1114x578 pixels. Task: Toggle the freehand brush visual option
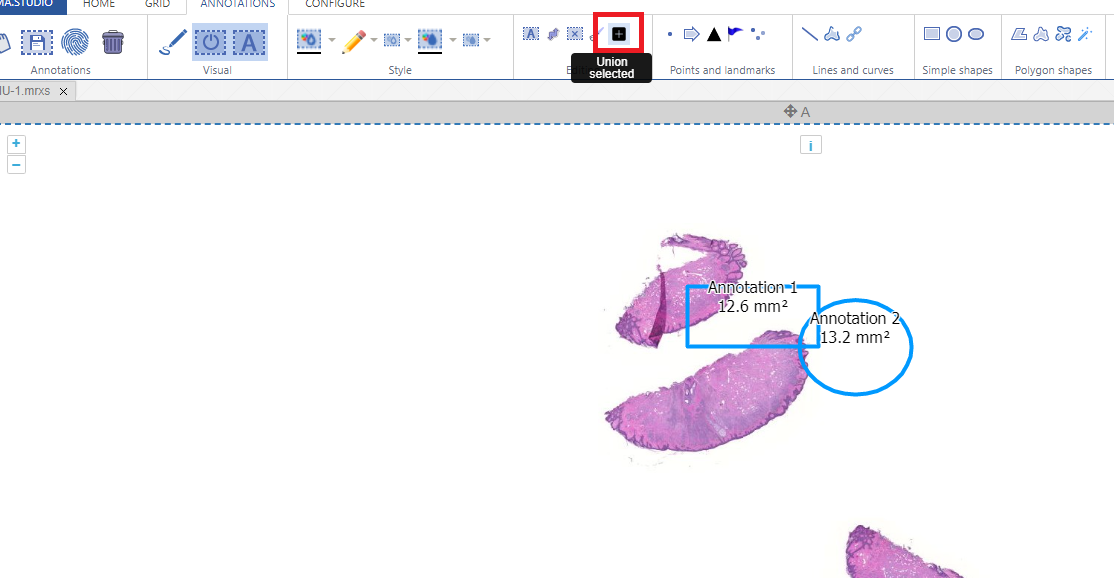pyautogui.click(x=173, y=41)
